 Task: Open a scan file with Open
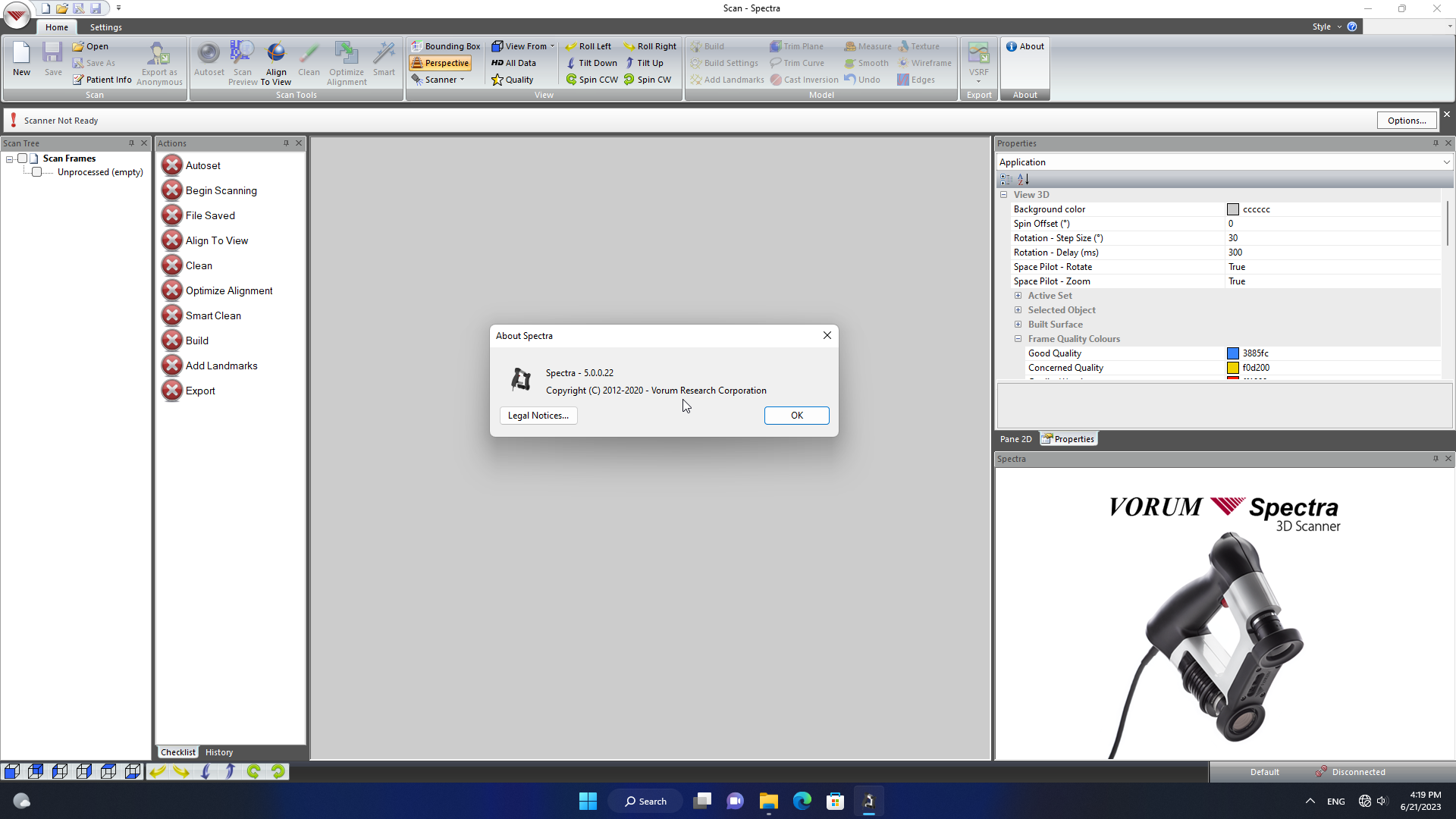tap(90, 46)
